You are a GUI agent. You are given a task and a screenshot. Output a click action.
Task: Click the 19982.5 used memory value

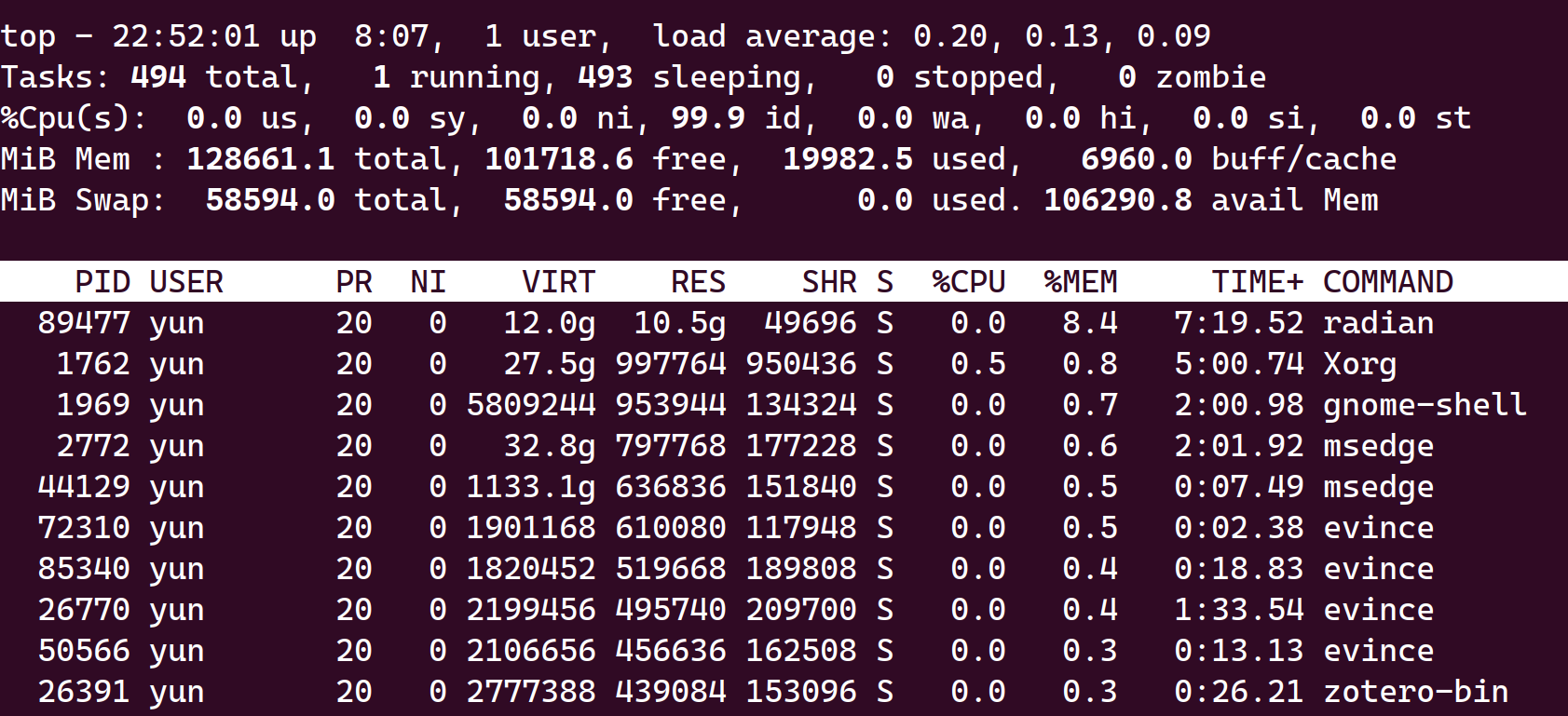[848, 159]
